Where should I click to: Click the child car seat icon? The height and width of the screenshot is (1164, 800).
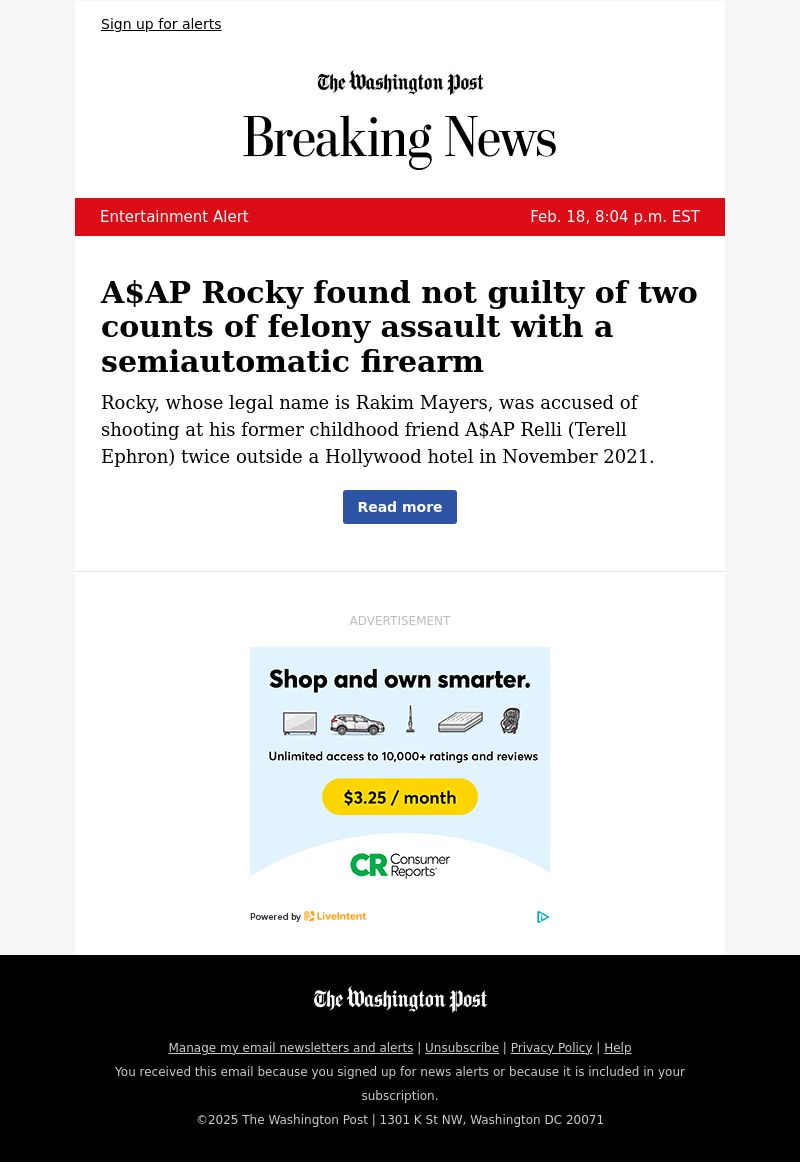[510, 721]
